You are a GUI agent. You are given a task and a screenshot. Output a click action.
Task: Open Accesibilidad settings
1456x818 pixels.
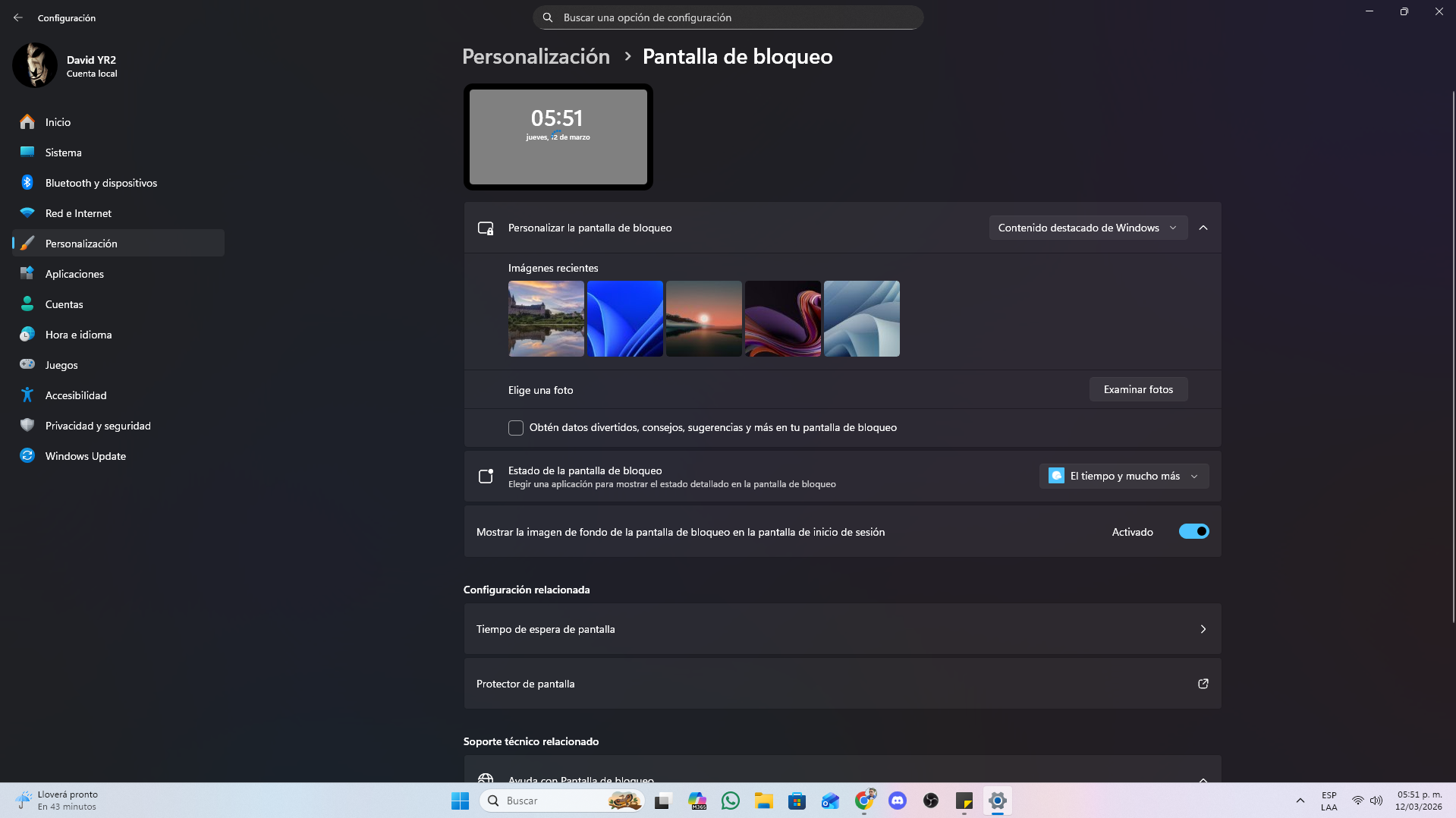(x=118, y=395)
